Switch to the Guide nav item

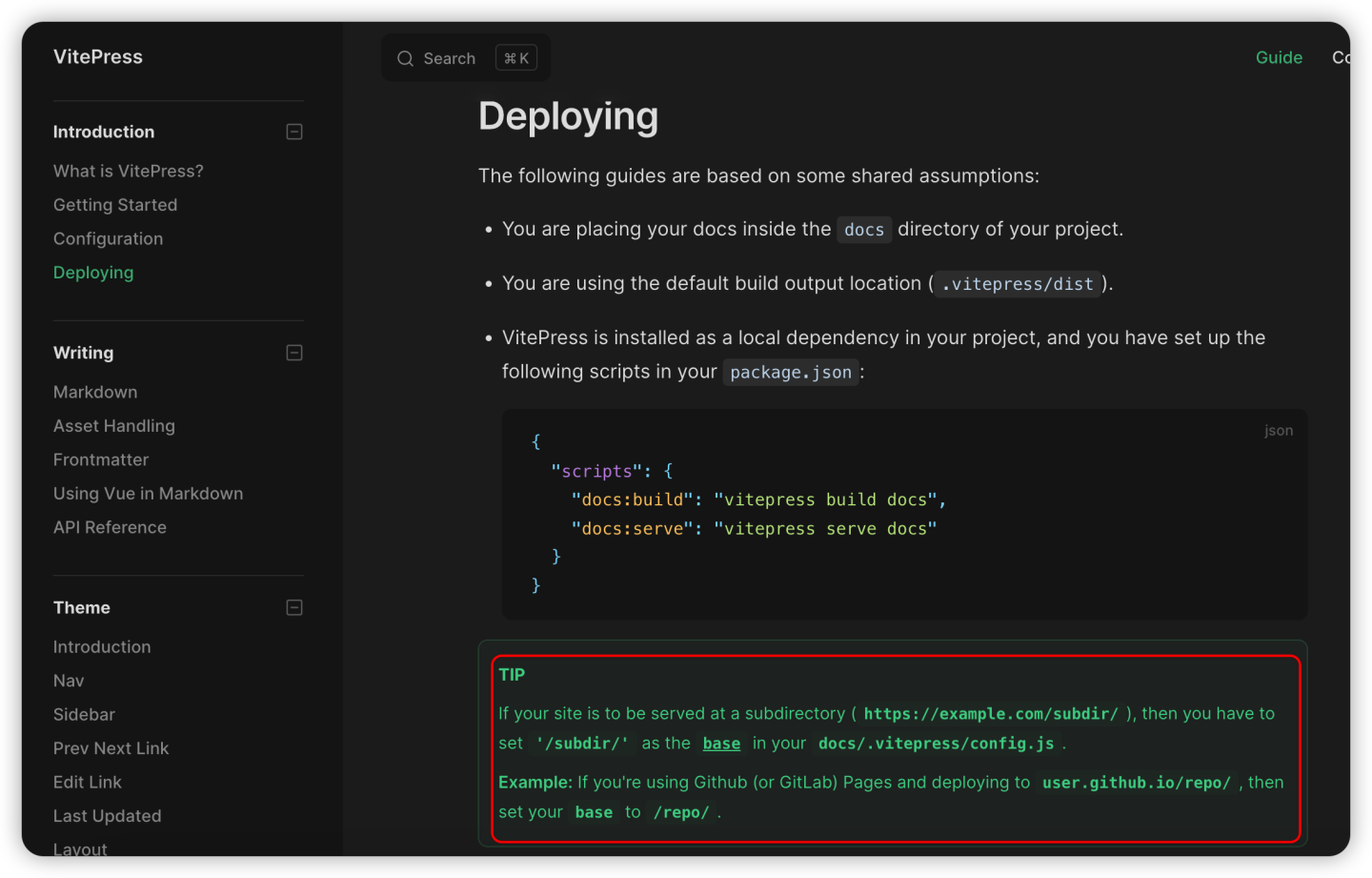[1279, 58]
